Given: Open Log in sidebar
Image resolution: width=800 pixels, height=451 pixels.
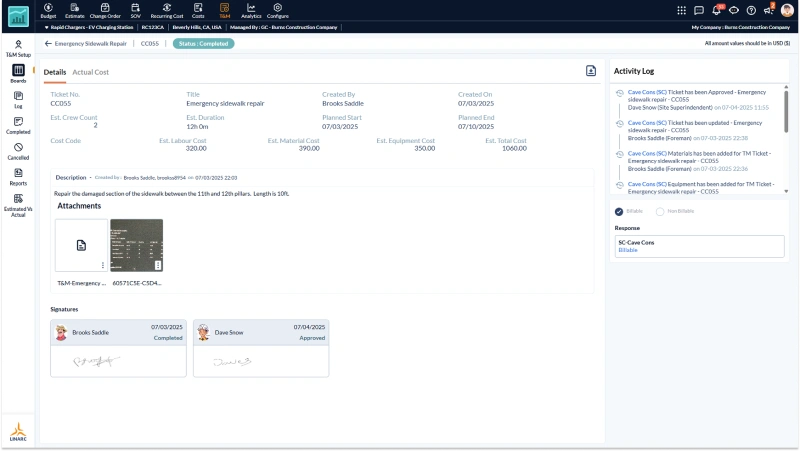Looking at the screenshot, I should tap(18, 100).
